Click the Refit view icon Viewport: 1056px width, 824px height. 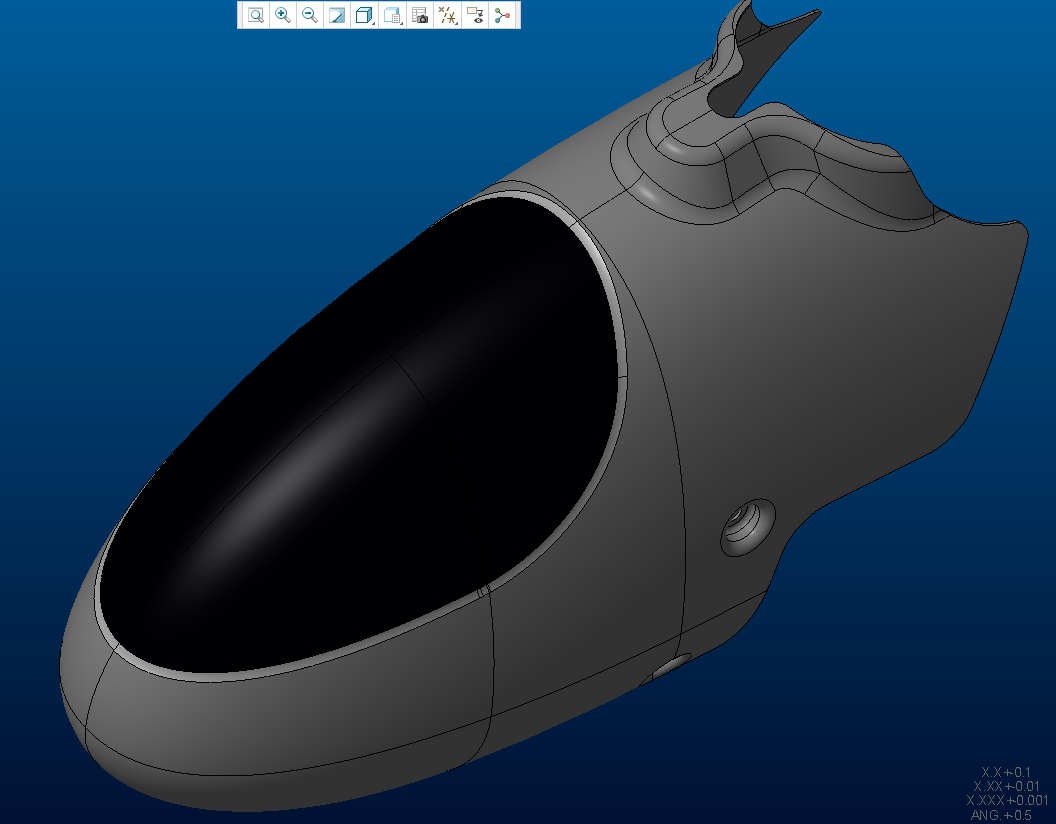tap(256, 15)
